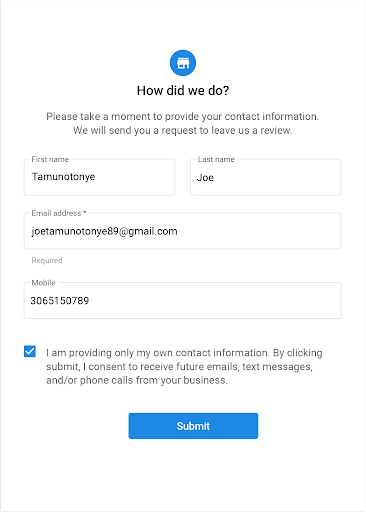Click the "submit, I consent to receive" text line
Image resolution: width=366 pixels, height=512 pixels.
coord(179,367)
